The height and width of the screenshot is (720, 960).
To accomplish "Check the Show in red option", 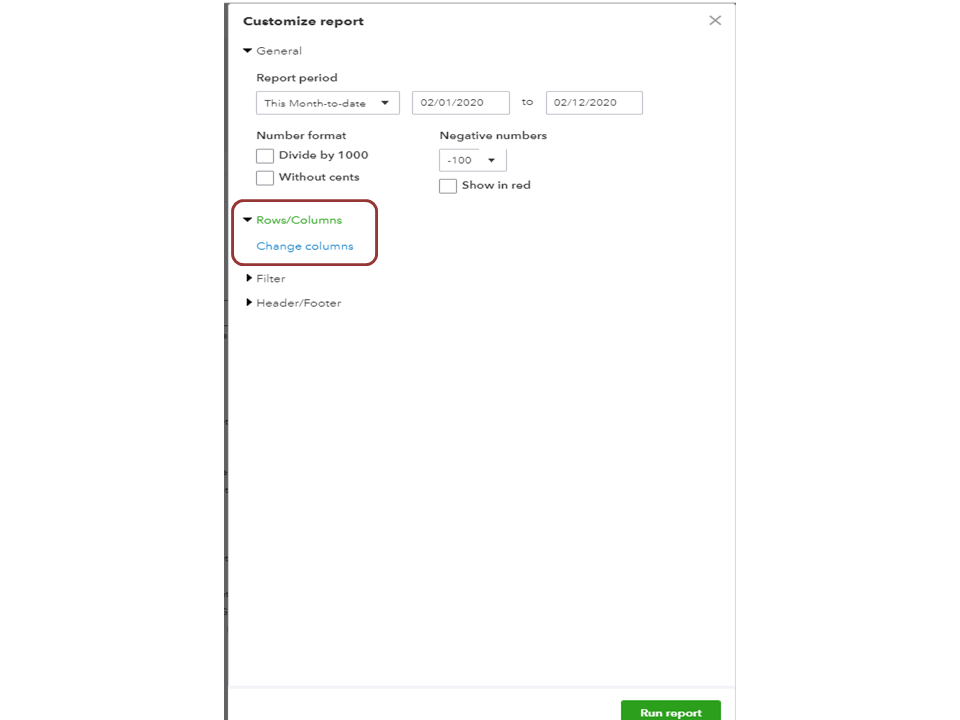I will pyautogui.click(x=448, y=186).
